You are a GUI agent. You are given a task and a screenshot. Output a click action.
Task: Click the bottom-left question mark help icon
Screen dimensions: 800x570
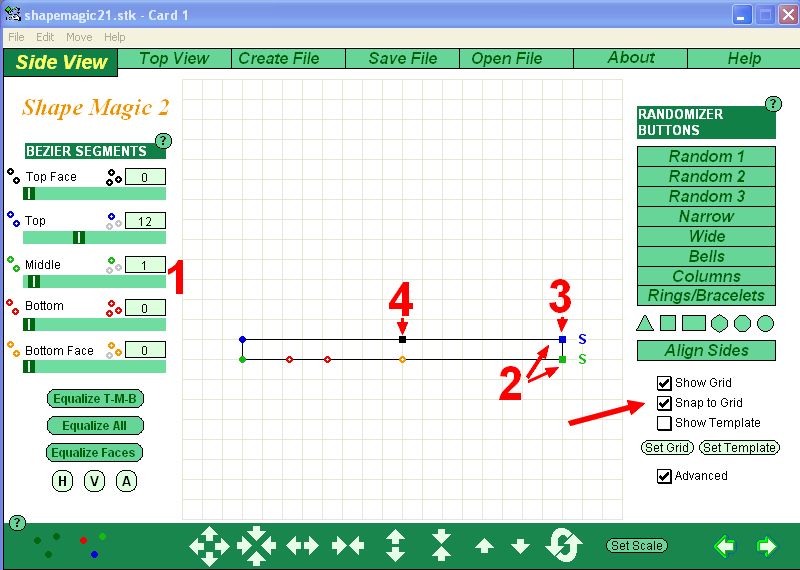pos(17,523)
